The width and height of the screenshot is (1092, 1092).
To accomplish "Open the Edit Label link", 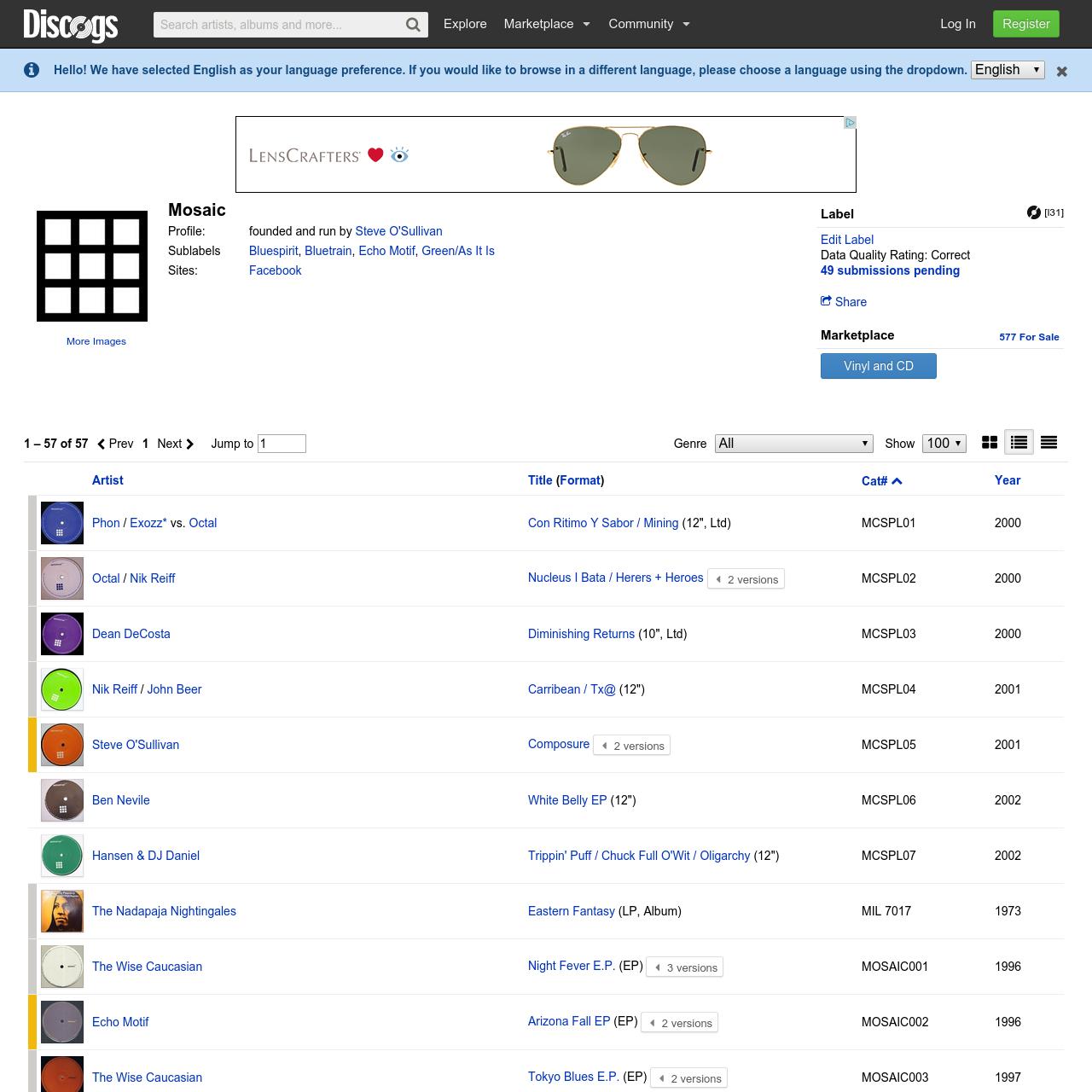I will [x=847, y=240].
